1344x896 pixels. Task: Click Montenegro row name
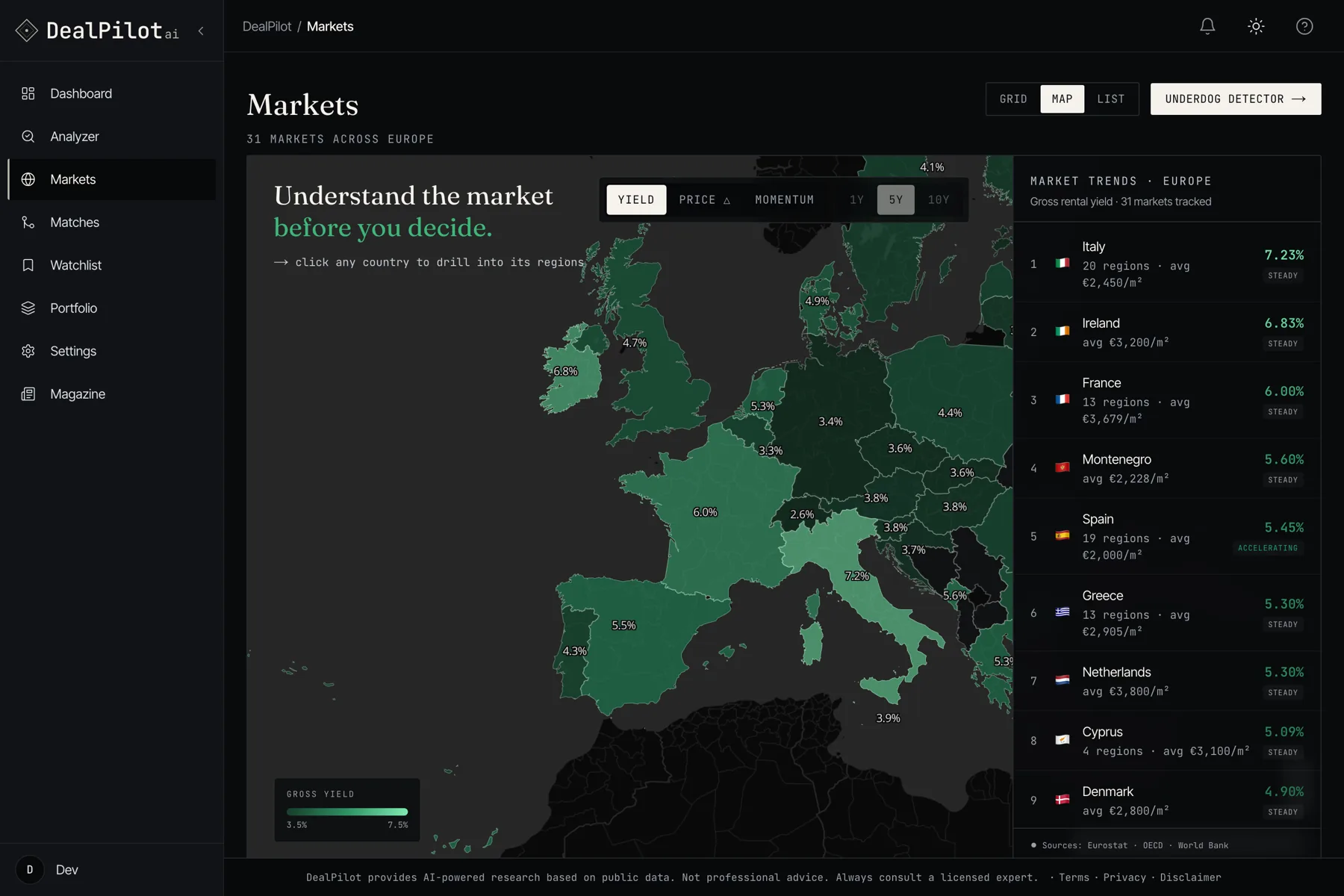(x=1116, y=459)
